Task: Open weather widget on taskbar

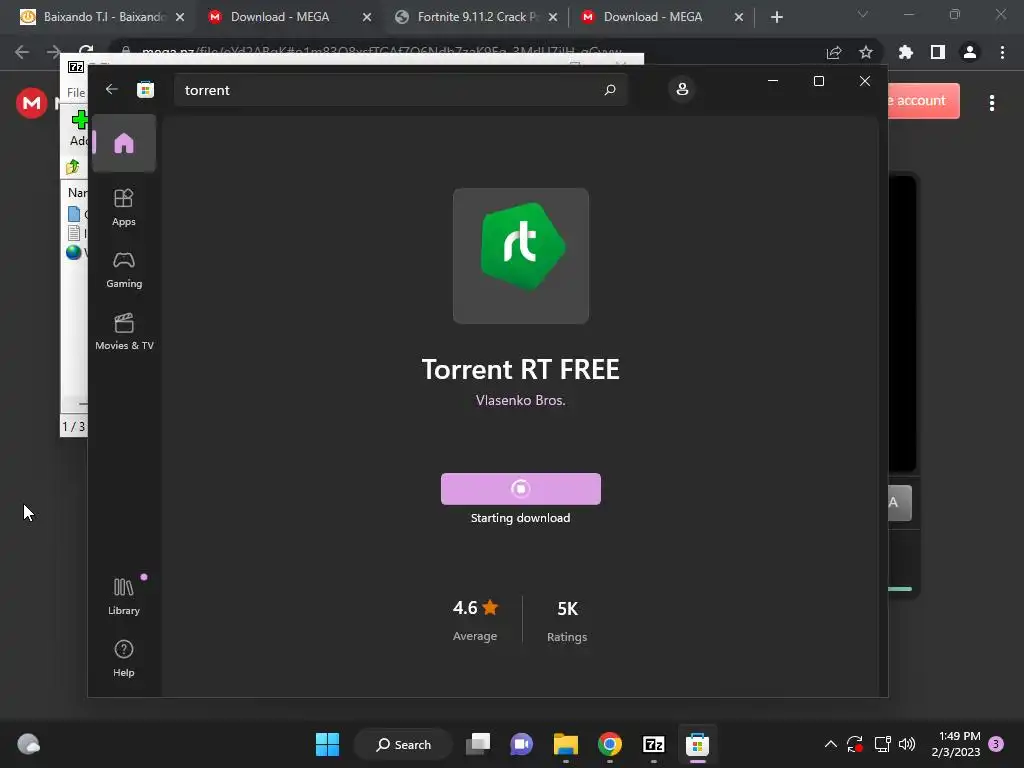Action: click(28, 744)
